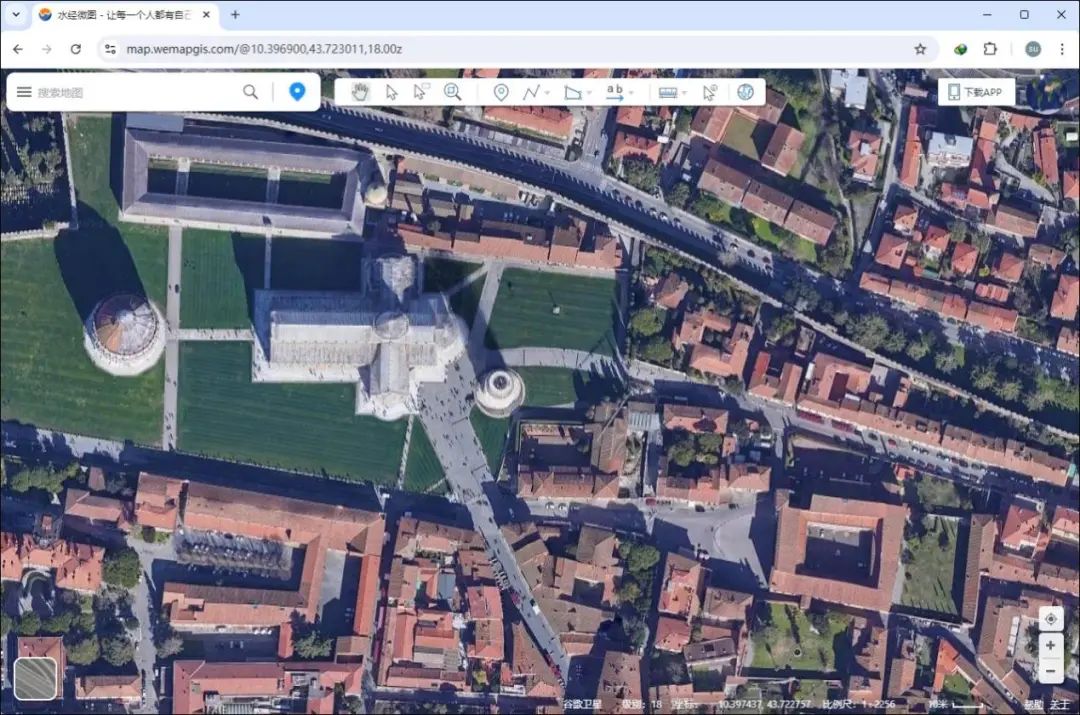Select the draw polyline tool

(x=531, y=92)
